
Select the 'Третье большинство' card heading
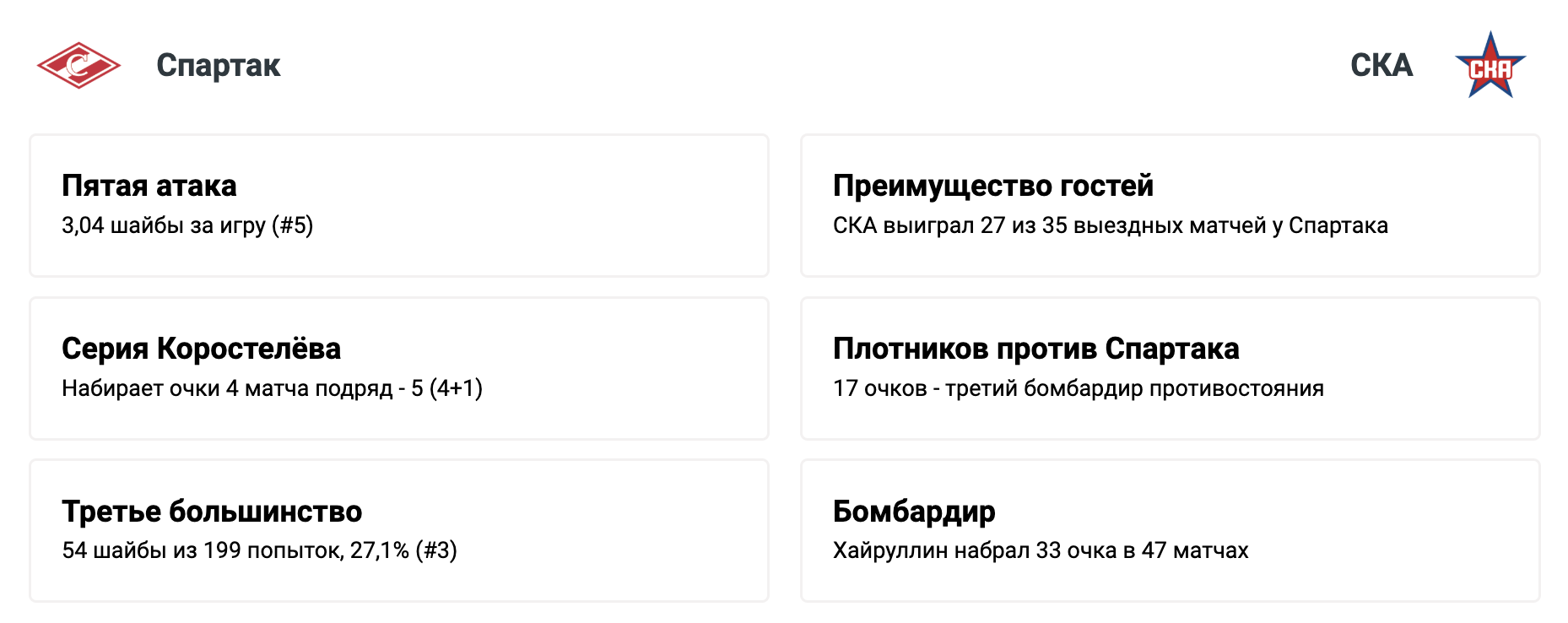[x=212, y=512]
